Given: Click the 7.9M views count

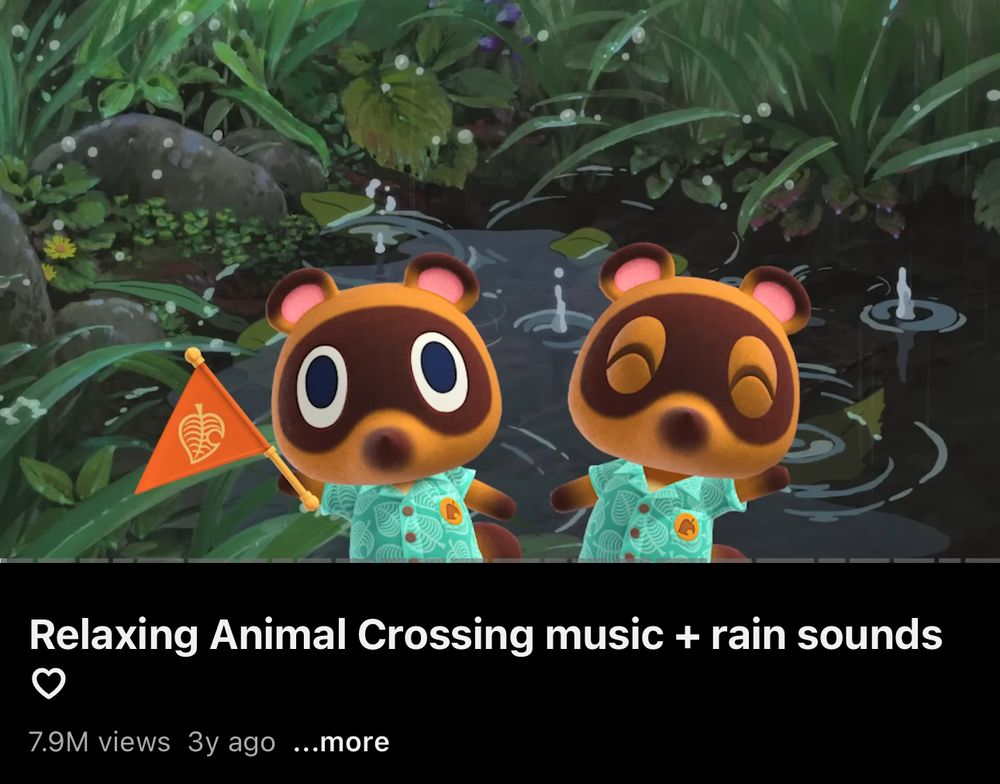Looking at the screenshot, I should [x=99, y=742].
